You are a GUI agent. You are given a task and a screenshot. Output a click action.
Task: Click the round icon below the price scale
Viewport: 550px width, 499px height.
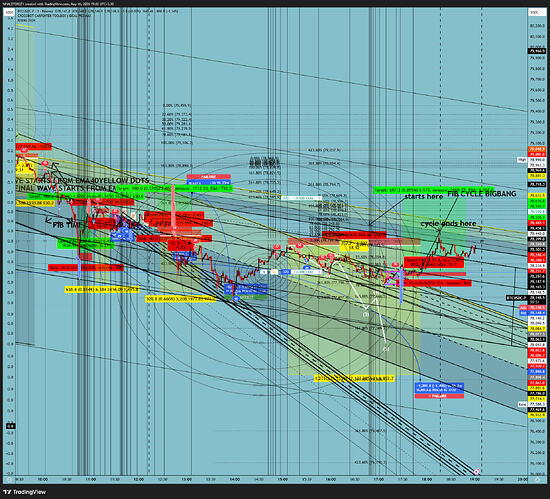tap(538, 479)
